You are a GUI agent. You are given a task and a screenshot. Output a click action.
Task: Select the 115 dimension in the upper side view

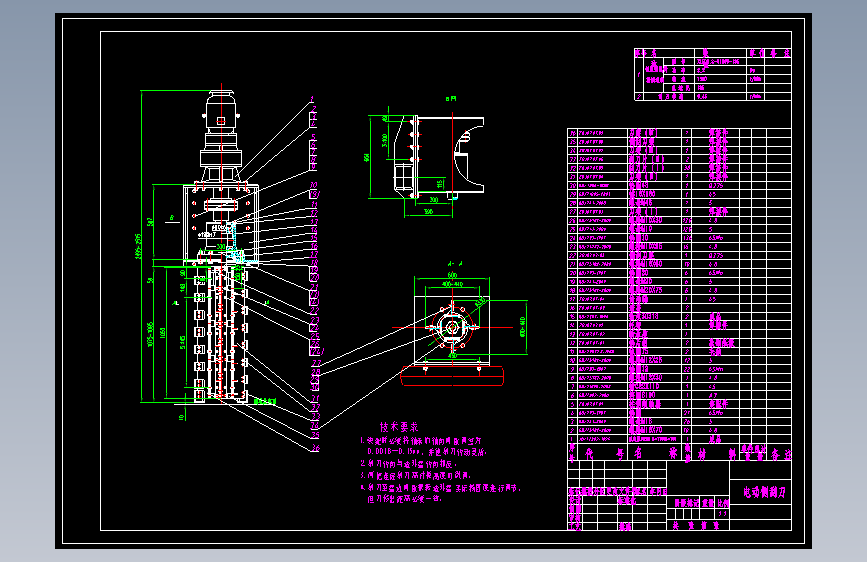[x=440, y=183]
